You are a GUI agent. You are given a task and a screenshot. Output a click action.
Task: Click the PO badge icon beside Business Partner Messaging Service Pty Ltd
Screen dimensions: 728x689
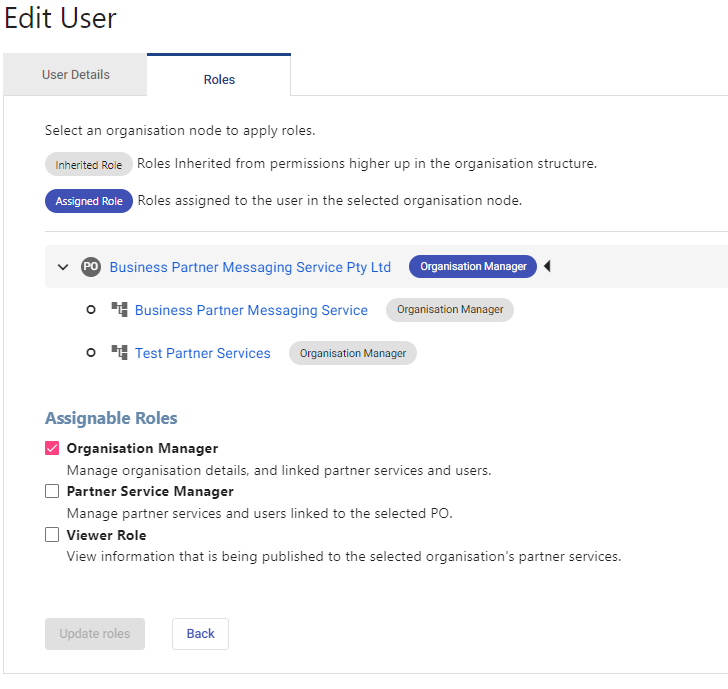click(91, 267)
